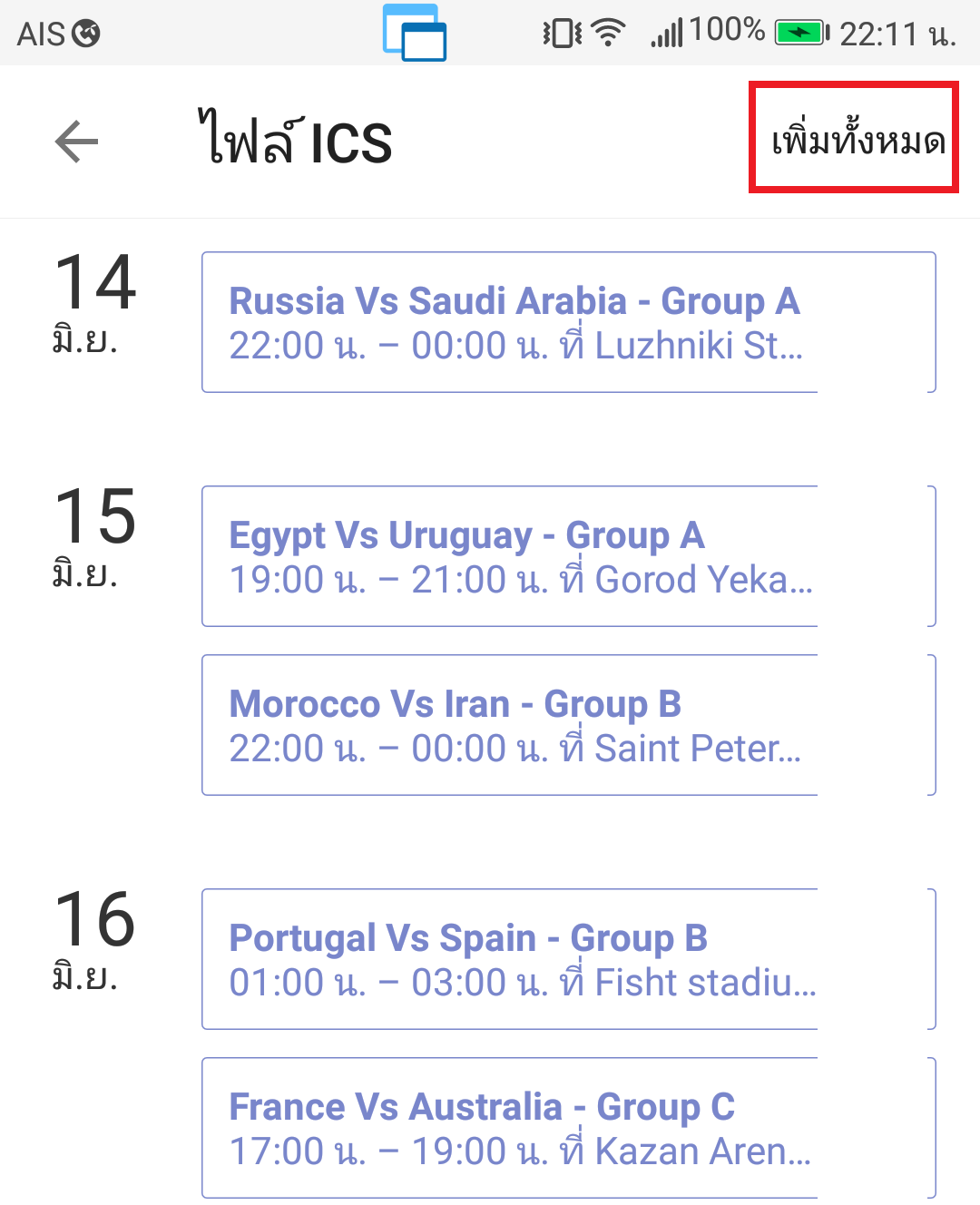The height and width of the screenshot is (1205, 980).
Task: Tap the vibrate mode status icon
Action: 563,34
